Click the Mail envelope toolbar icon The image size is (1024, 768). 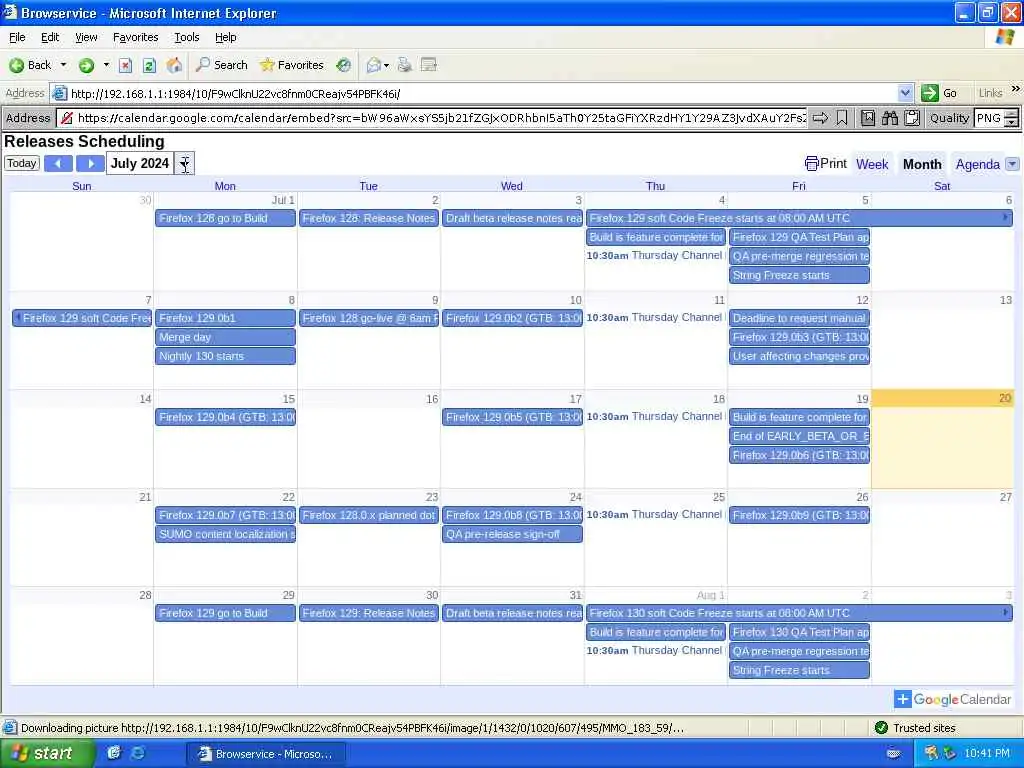click(x=374, y=65)
